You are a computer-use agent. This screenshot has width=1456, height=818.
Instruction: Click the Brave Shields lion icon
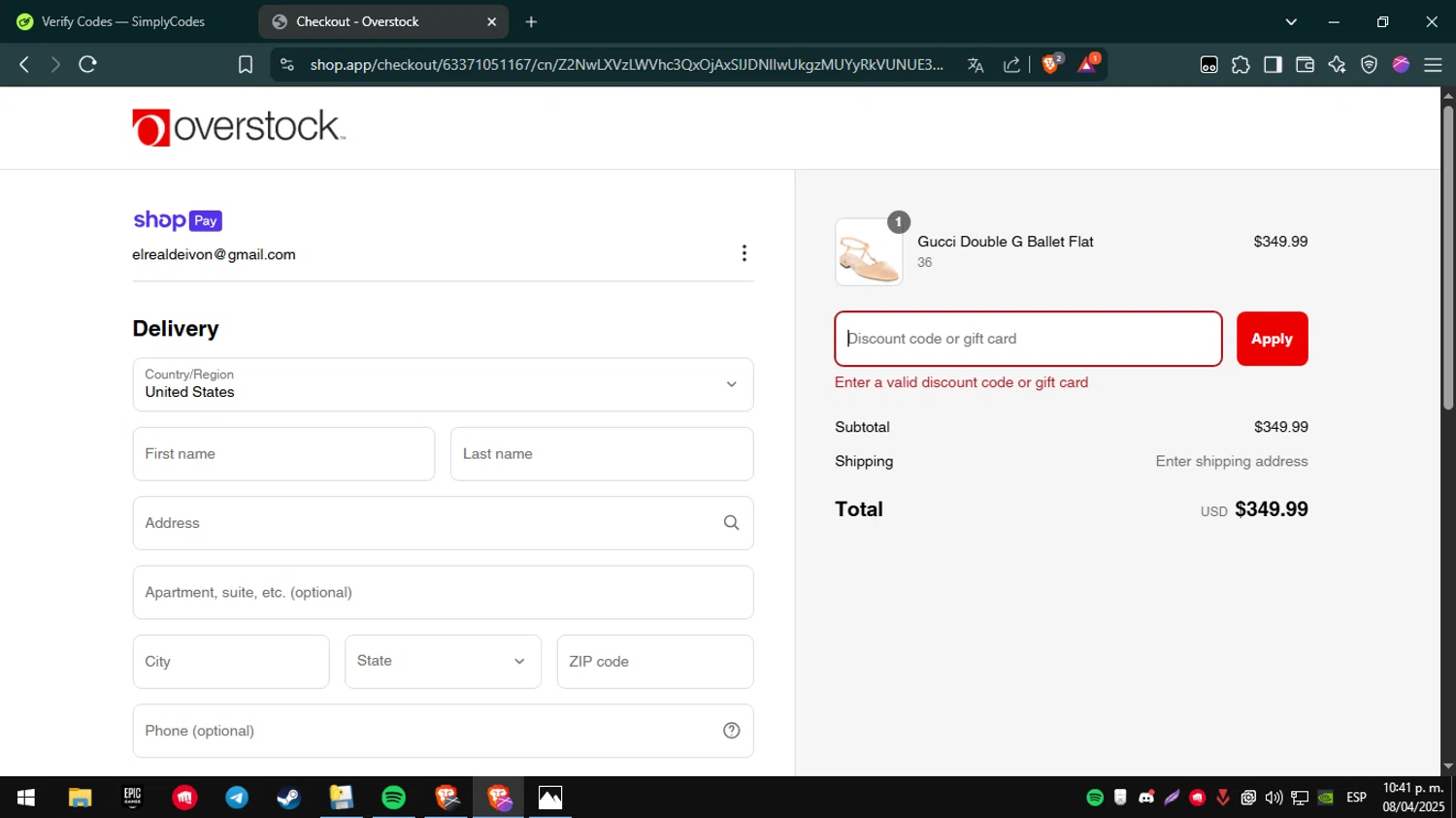[x=1051, y=64]
